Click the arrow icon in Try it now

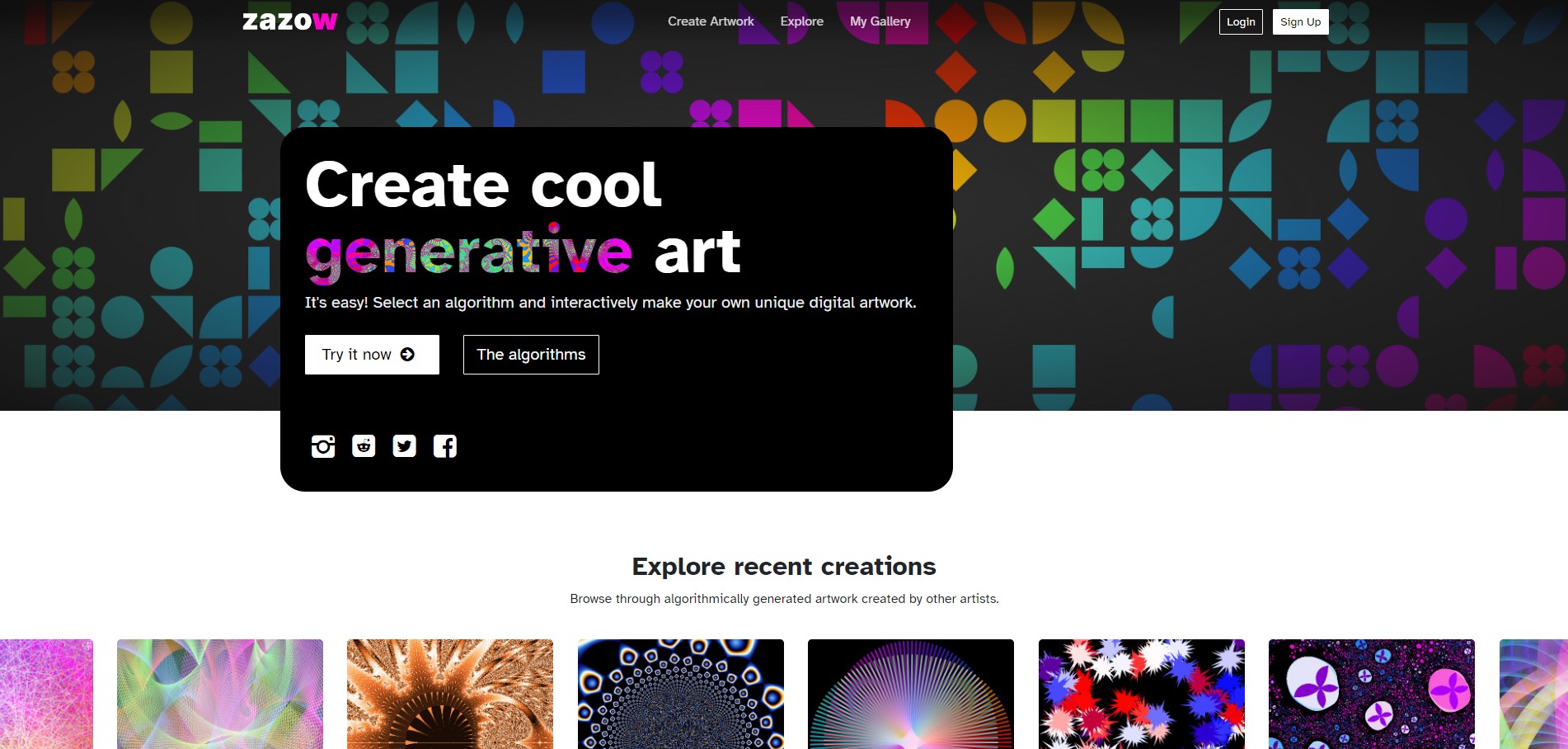click(x=407, y=355)
